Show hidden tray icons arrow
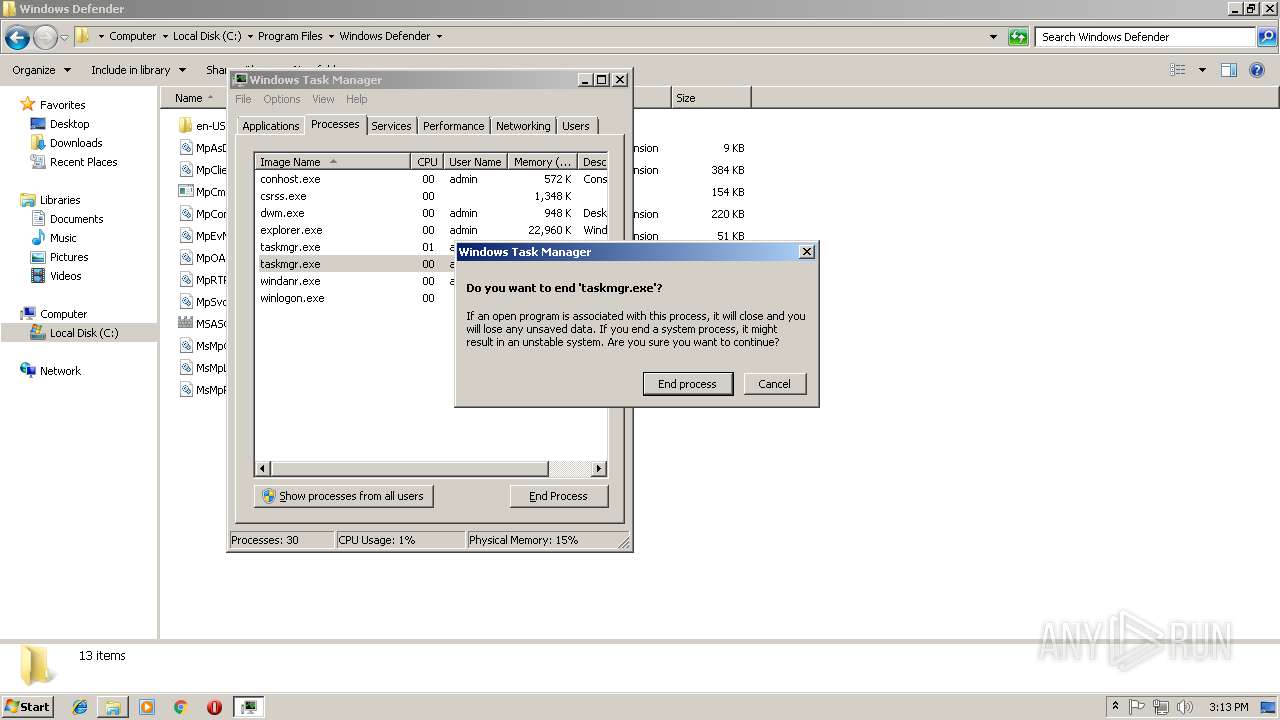This screenshot has width=1280, height=720. pos(1115,707)
